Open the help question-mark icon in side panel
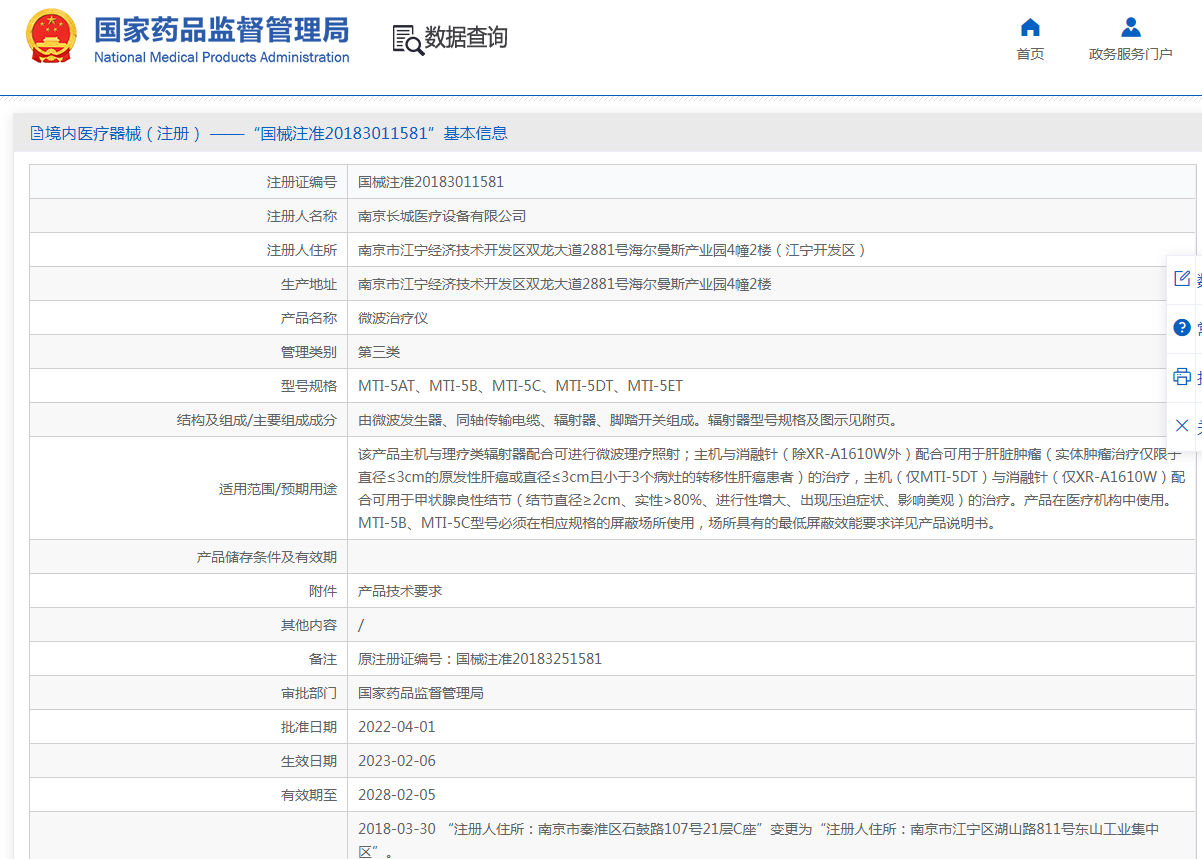 coord(1182,328)
